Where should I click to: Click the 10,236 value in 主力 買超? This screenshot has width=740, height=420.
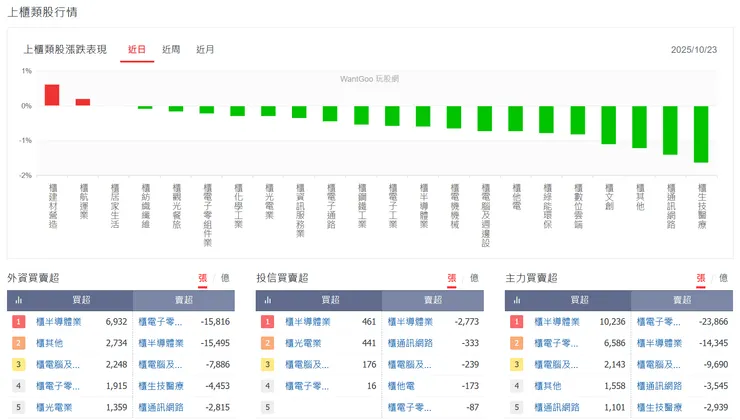612,322
